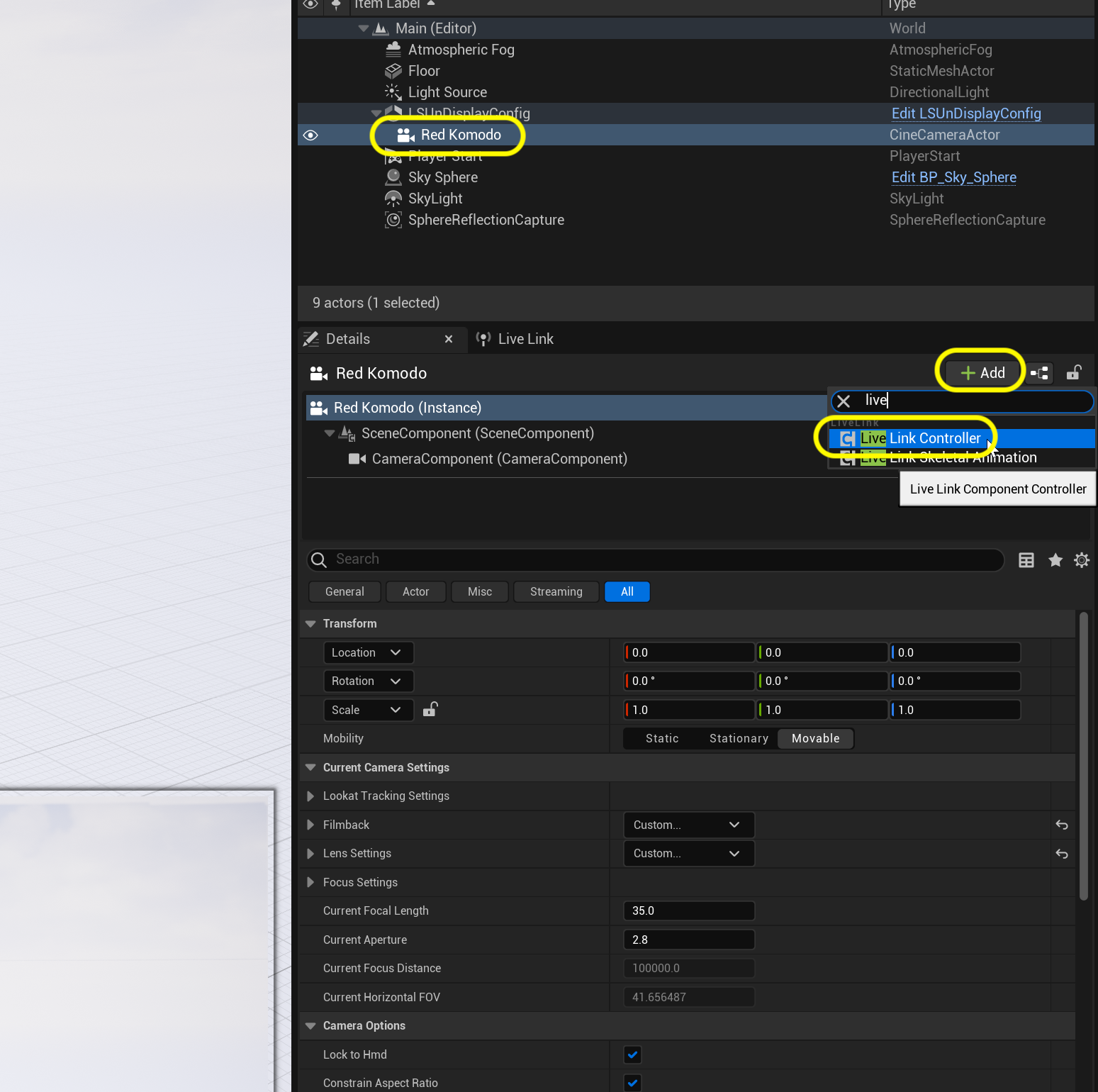Image resolution: width=1098 pixels, height=1092 pixels.
Task: Expand Lookat Tracking Settings
Action: (x=310, y=796)
